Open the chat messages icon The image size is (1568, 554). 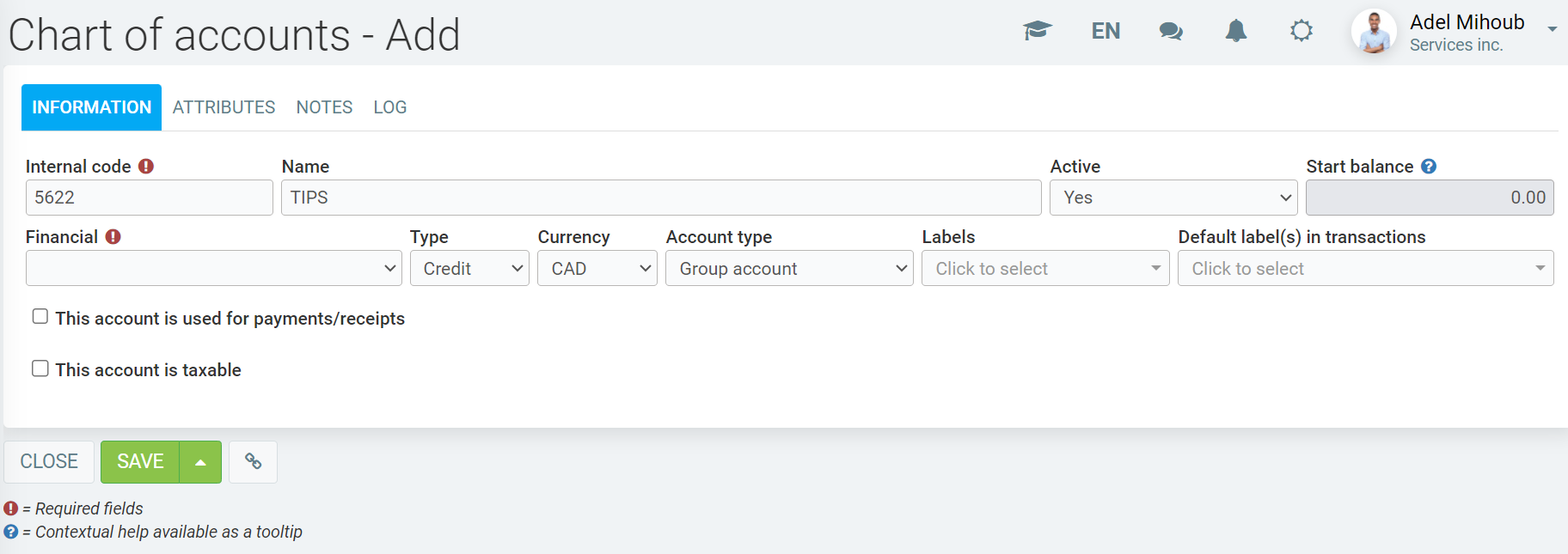tap(1170, 32)
